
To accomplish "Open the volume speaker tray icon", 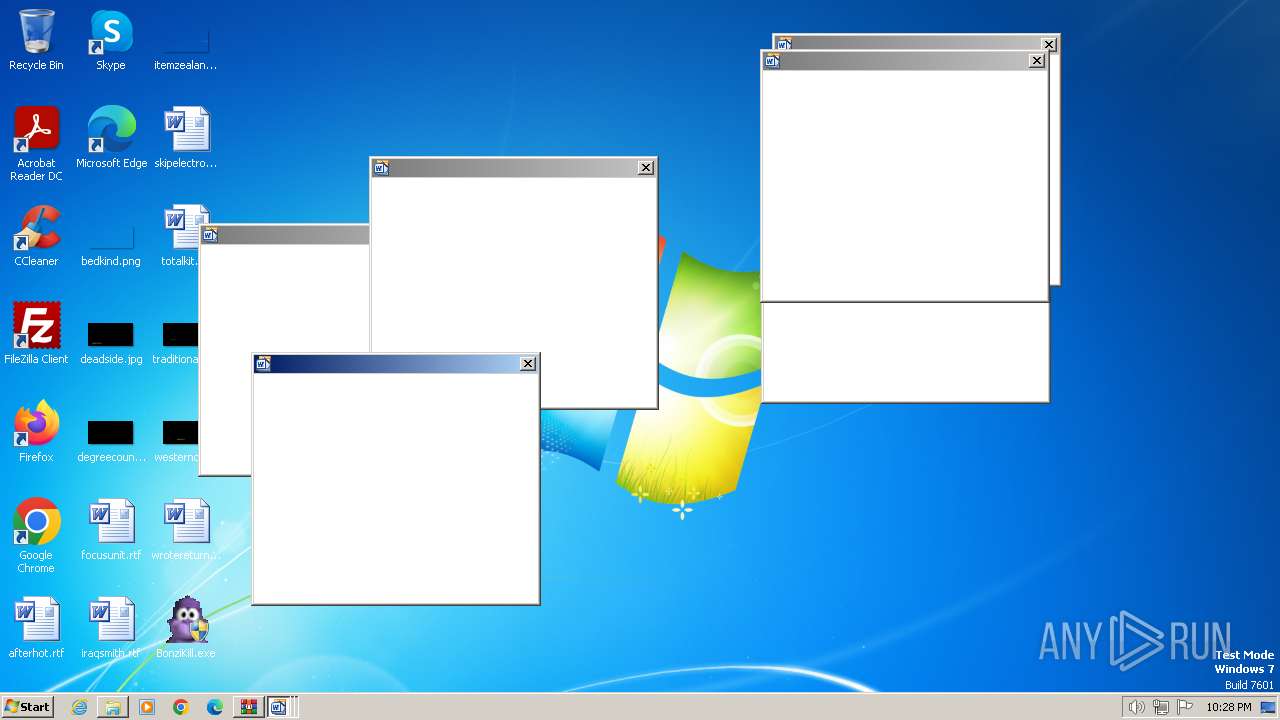I will click(1136, 707).
